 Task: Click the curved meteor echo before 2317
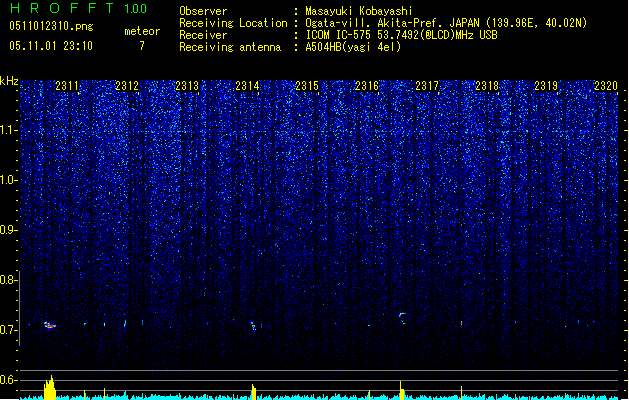coord(402,317)
